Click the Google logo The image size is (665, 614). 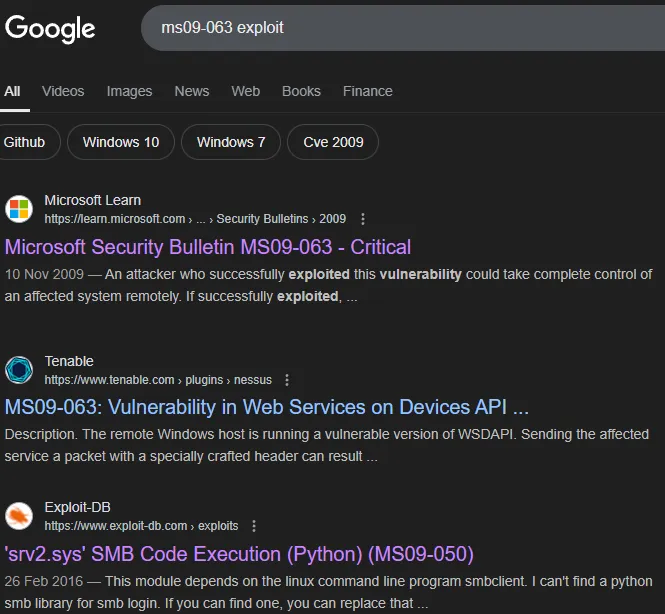(x=50, y=28)
